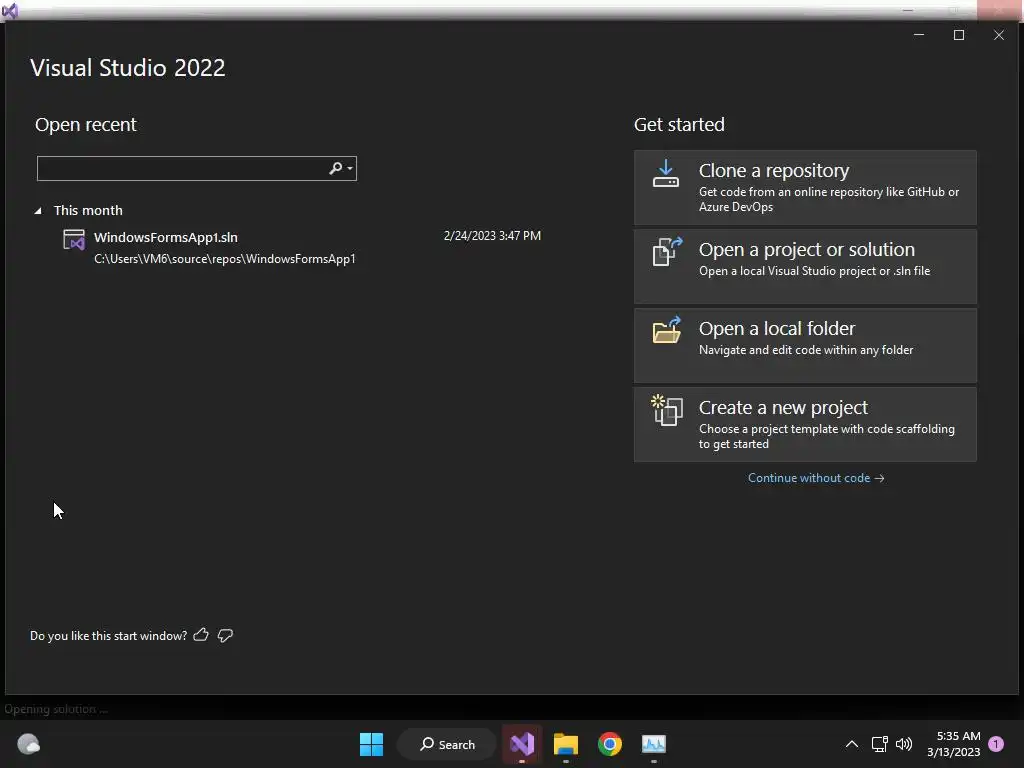Click the path C:\Users\VM6\source\repos\WindowsFormsApp1
Viewport: 1024px width, 768px height.
click(x=225, y=259)
